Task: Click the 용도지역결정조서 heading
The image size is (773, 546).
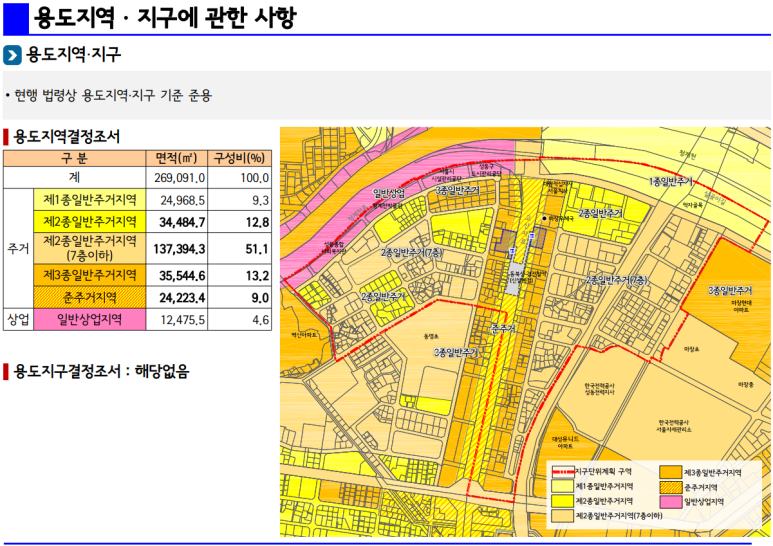Action: pos(67,136)
